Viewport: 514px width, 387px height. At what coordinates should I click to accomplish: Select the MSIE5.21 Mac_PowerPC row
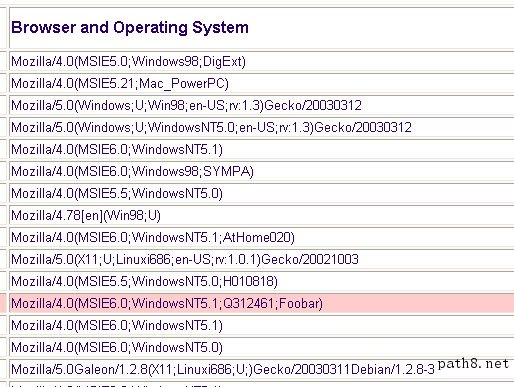tap(262, 83)
